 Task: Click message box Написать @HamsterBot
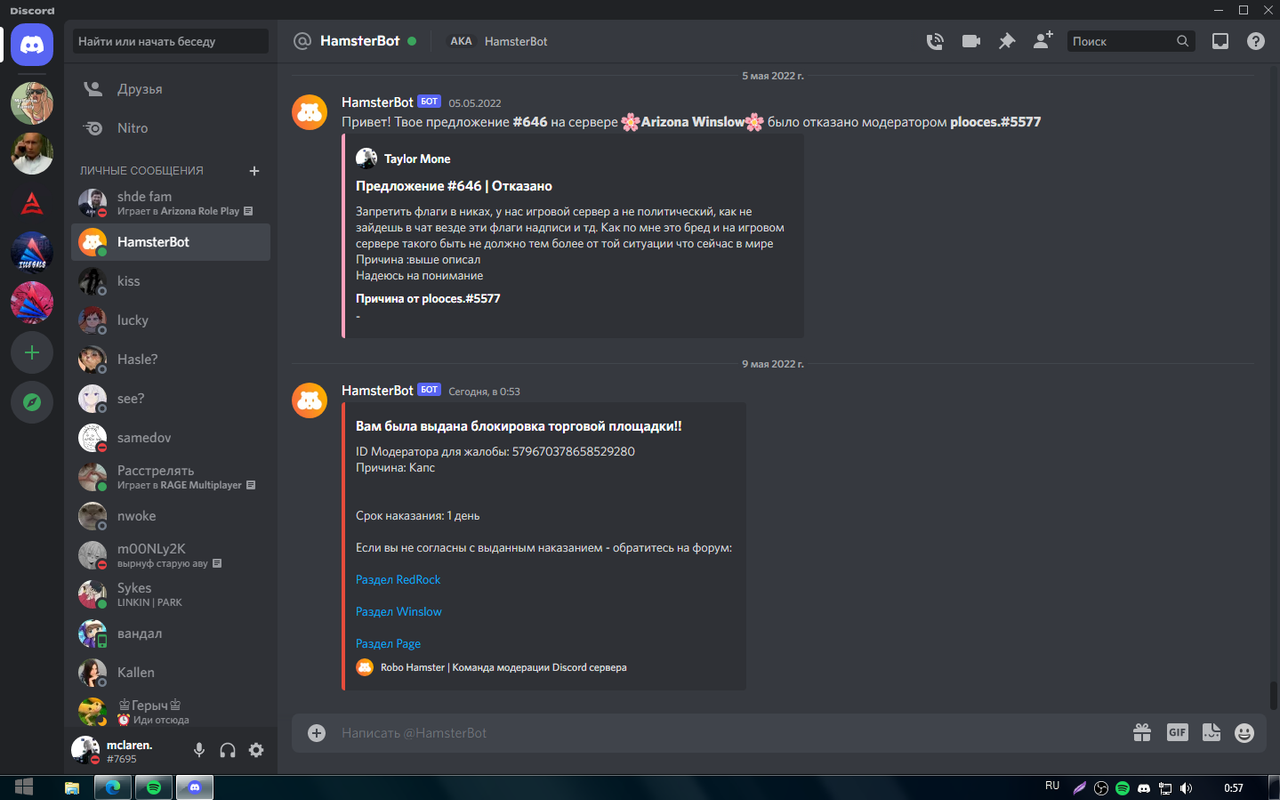click(x=730, y=733)
